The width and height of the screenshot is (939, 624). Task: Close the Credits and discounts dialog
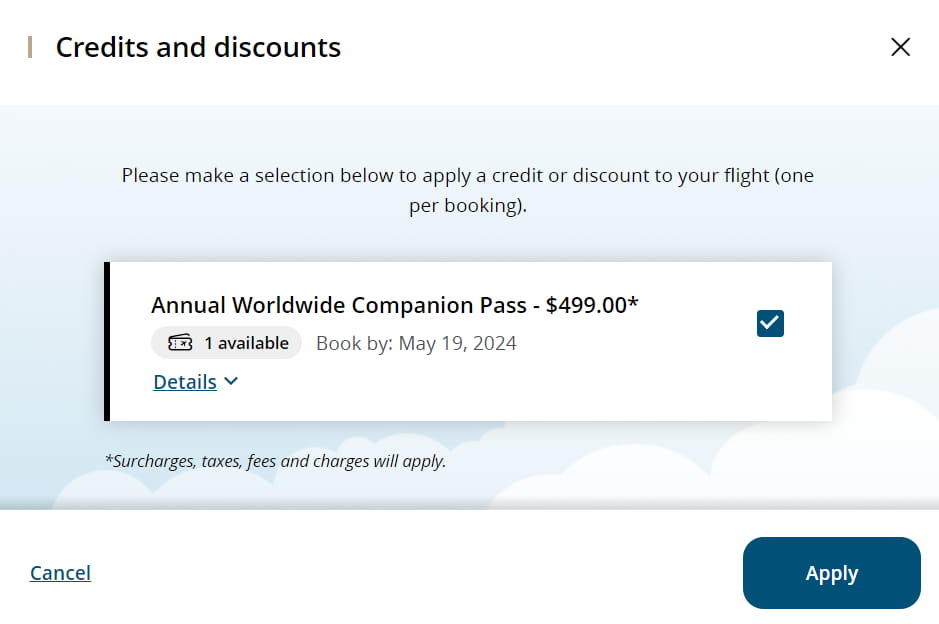[900, 47]
